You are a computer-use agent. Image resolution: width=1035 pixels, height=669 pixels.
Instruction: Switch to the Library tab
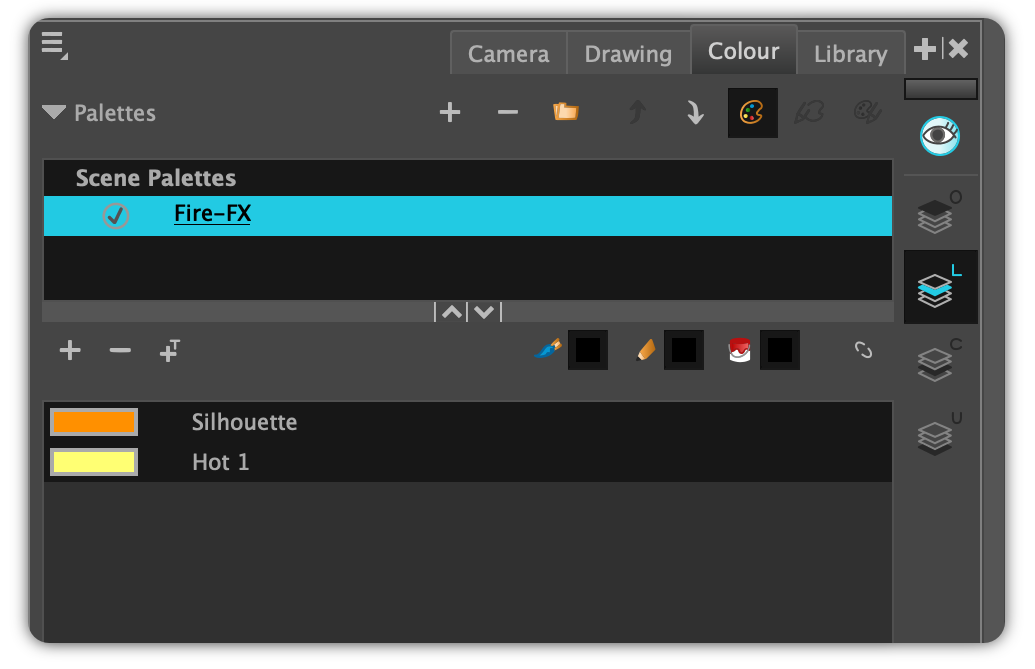(850, 53)
